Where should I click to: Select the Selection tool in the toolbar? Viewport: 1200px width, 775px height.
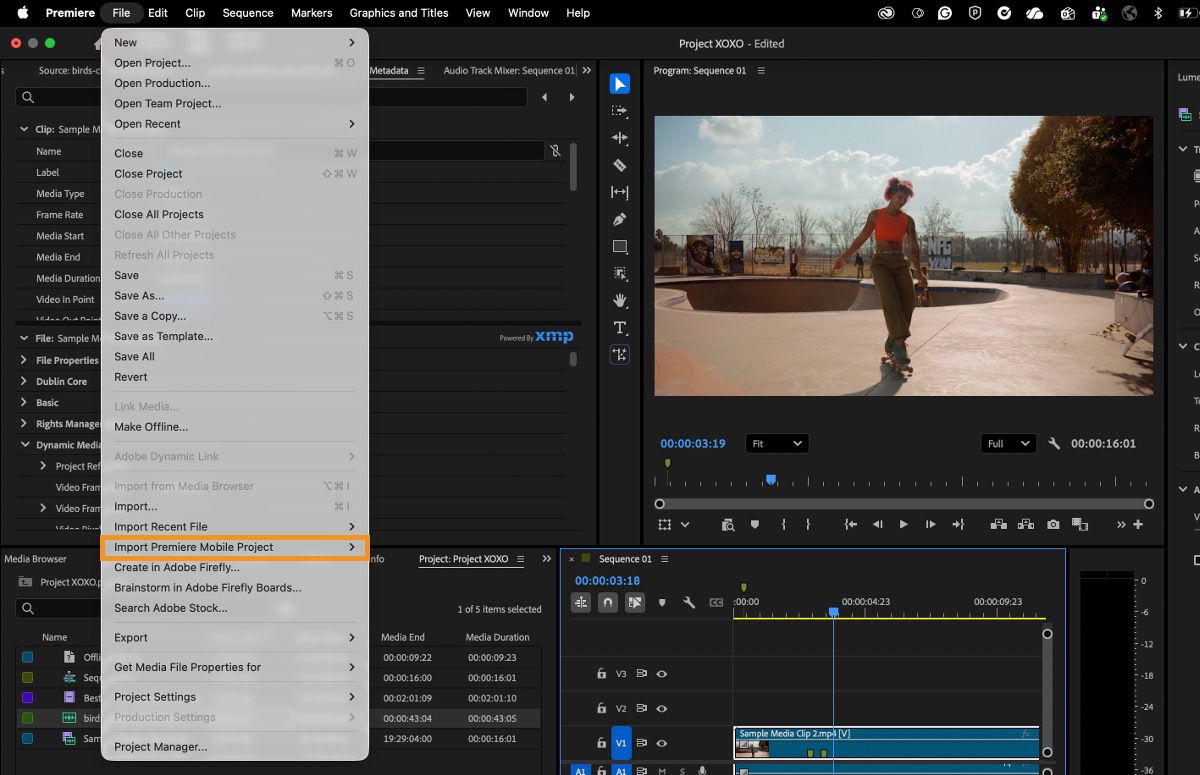tap(620, 85)
